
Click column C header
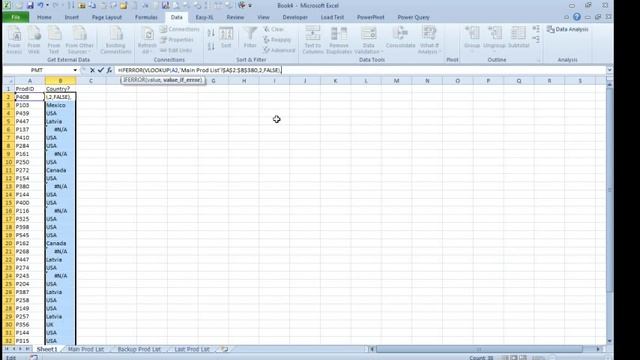(91, 81)
